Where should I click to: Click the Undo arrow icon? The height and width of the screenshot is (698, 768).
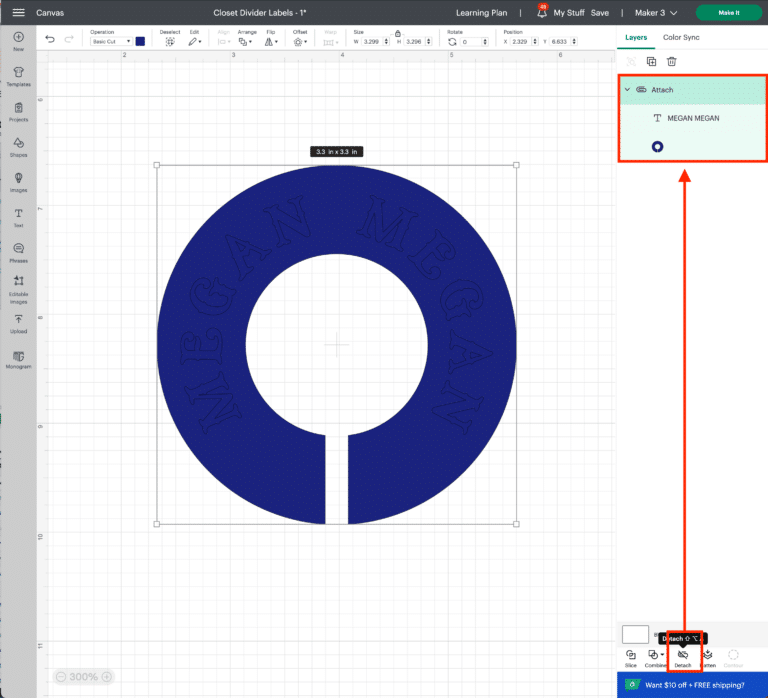50,39
